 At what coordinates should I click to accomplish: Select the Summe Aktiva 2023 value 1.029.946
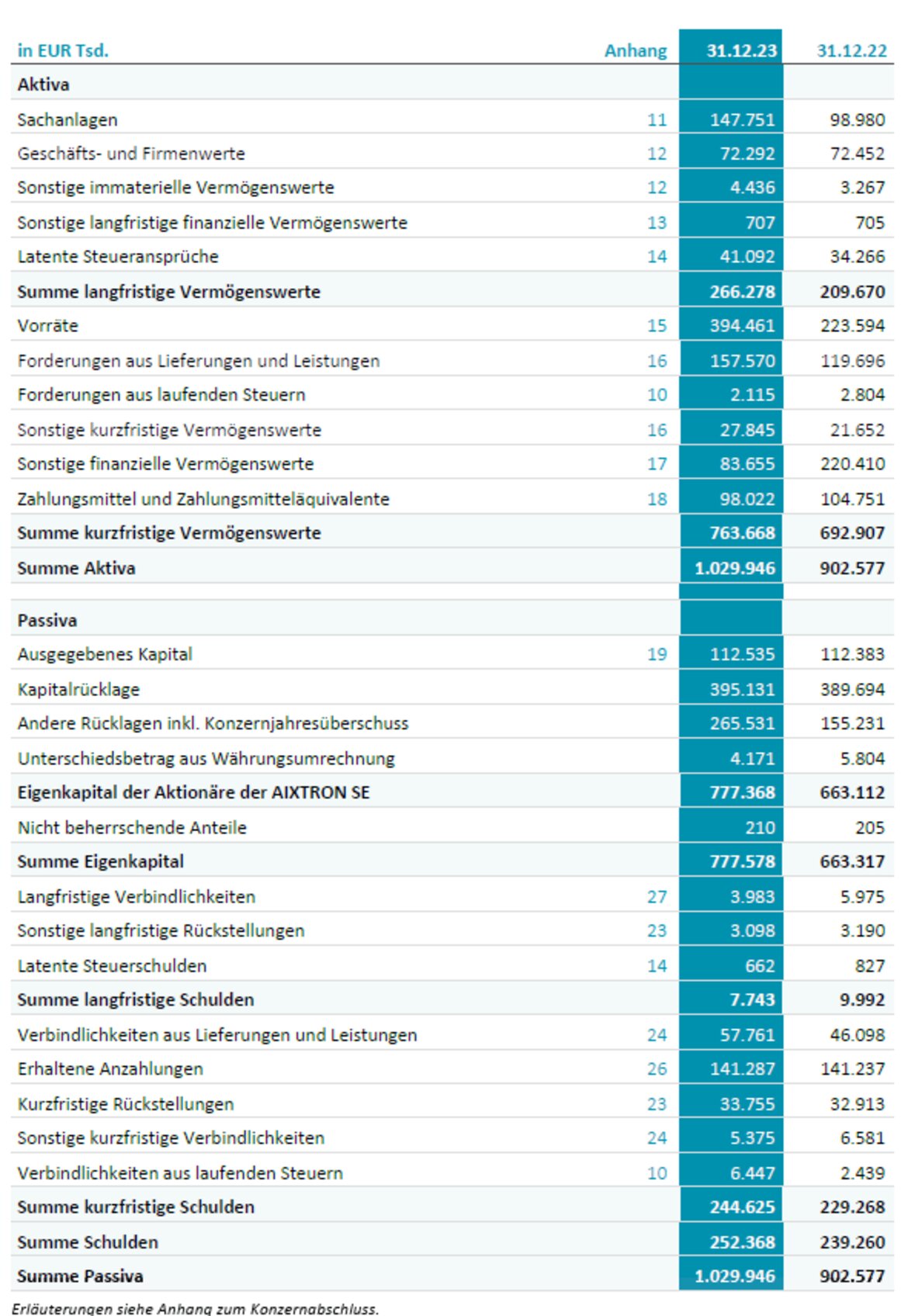coord(734,569)
